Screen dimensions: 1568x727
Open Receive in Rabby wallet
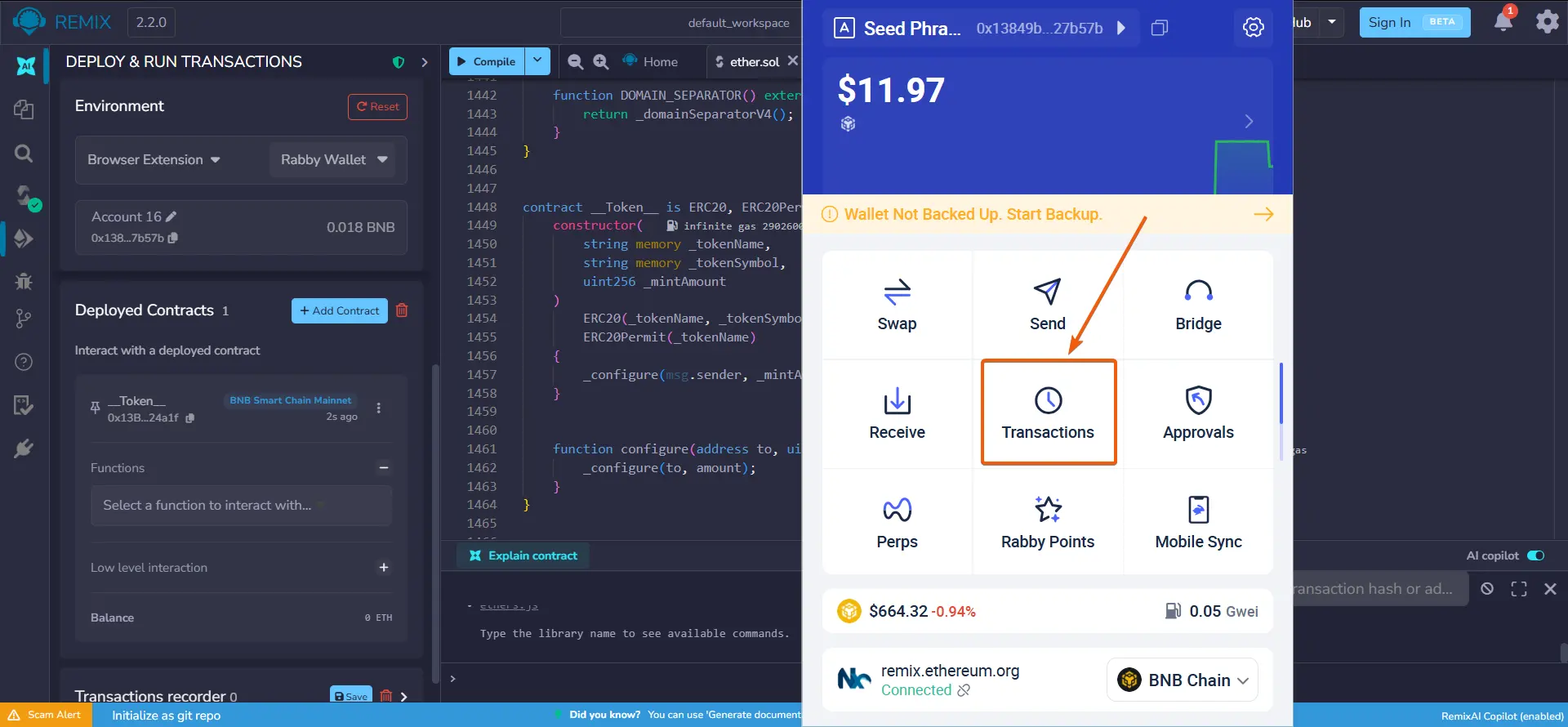pos(897,413)
